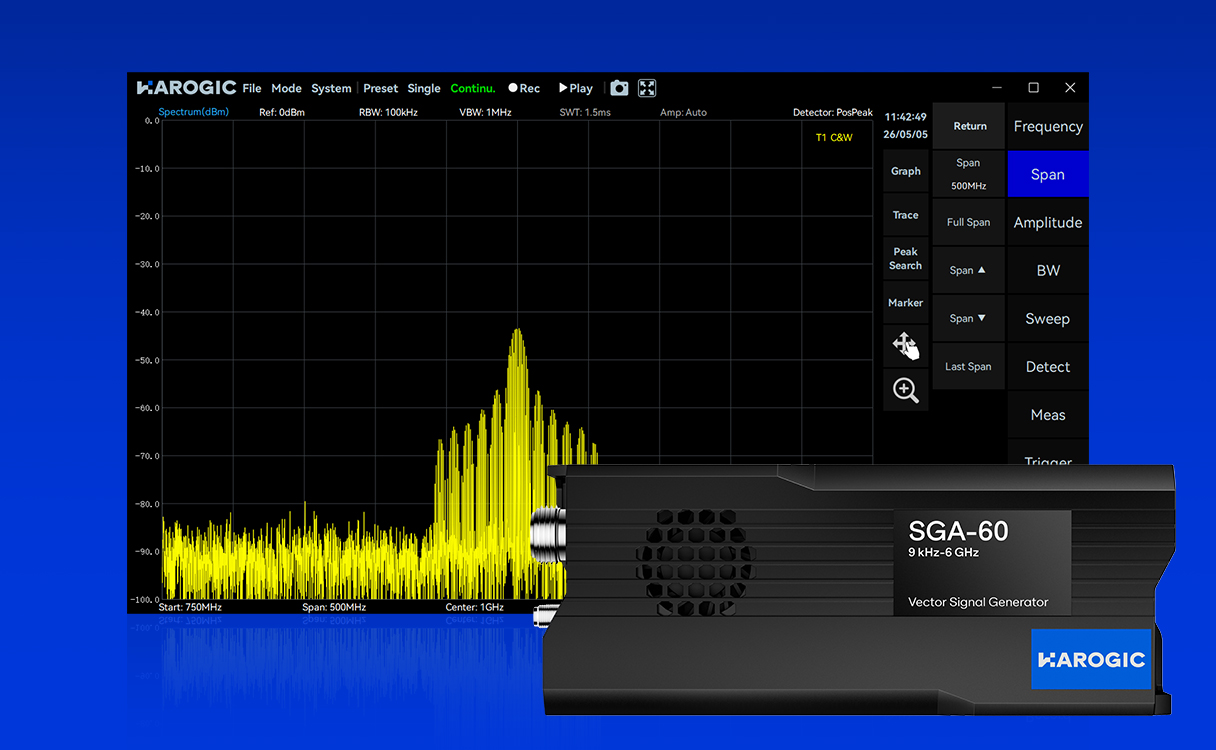Click the Detector: PosPeak readout
Image resolution: width=1216 pixels, height=750 pixels.
833,112
